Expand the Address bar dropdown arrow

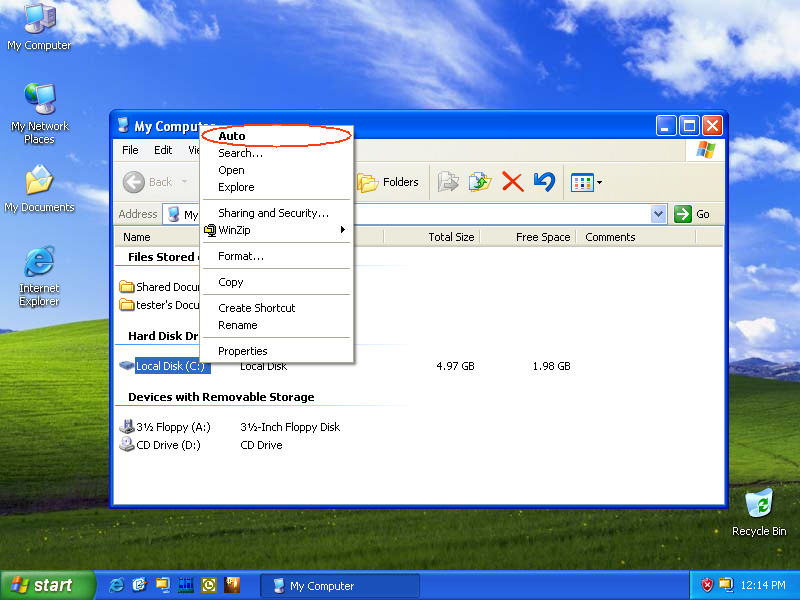[x=658, y=214]
